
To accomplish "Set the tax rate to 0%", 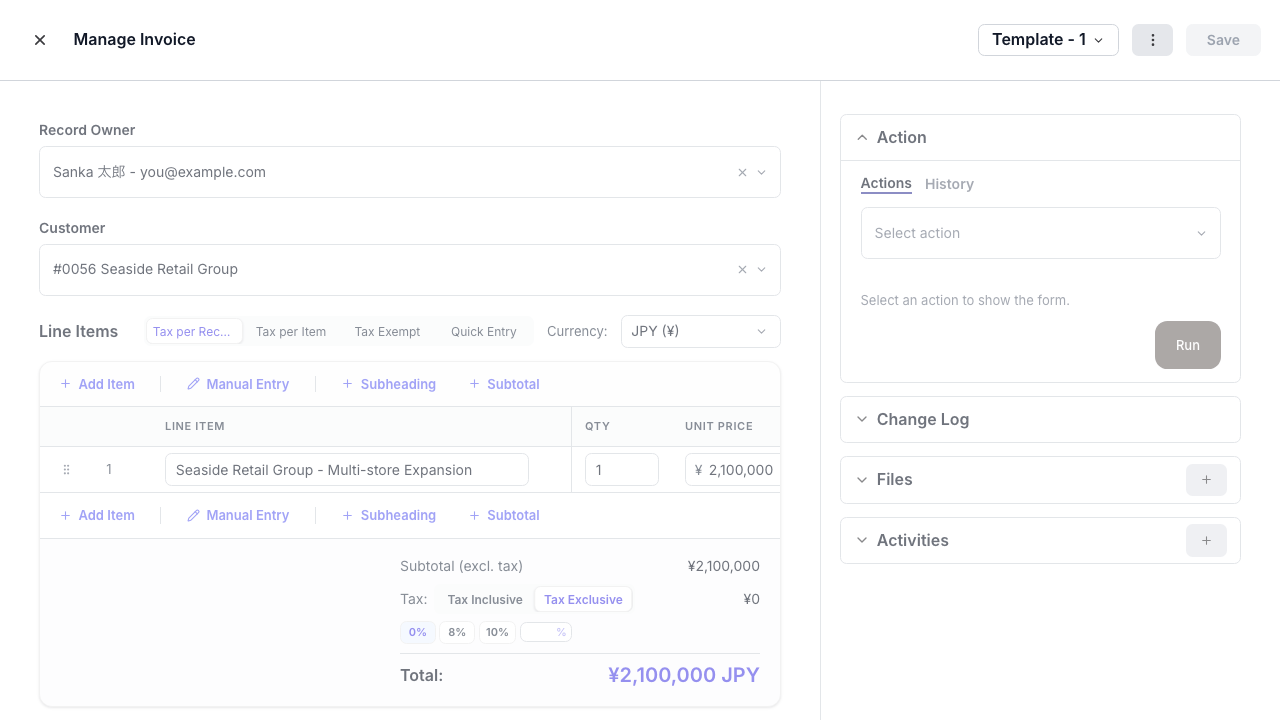I will [x=417, y=632].
